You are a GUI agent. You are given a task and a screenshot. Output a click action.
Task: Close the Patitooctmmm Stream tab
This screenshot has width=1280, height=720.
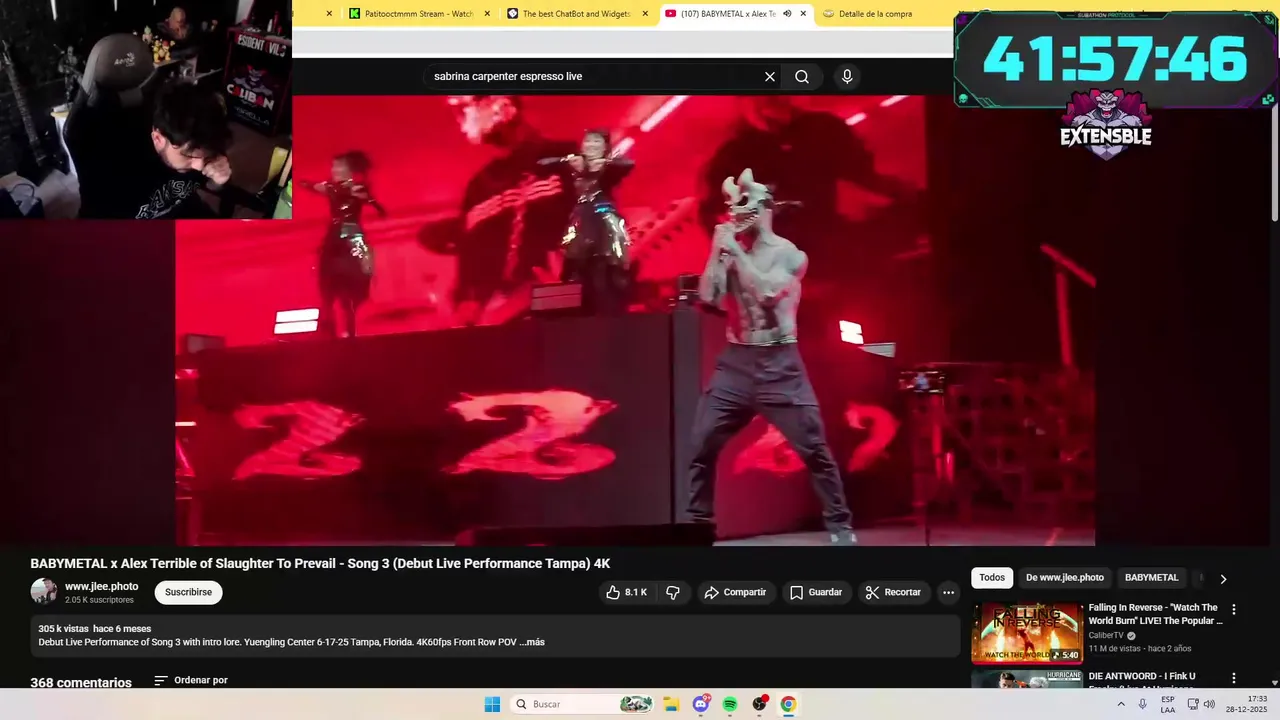click(487, 14)
